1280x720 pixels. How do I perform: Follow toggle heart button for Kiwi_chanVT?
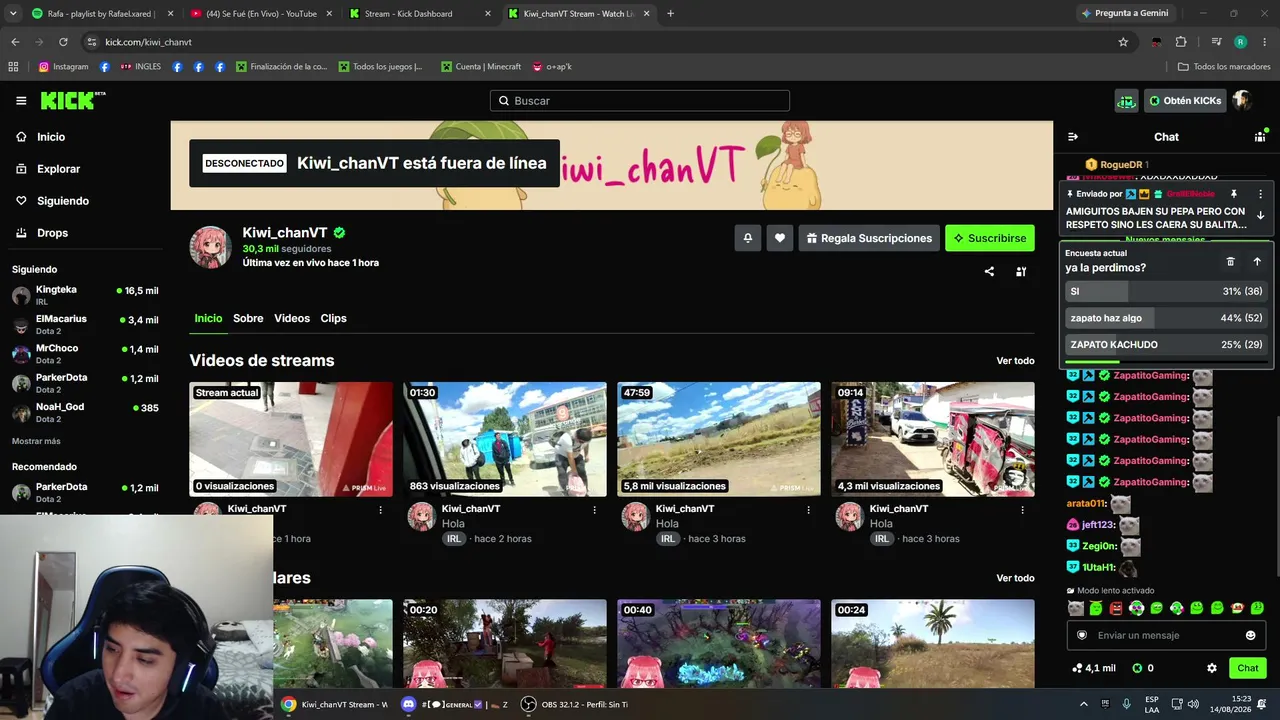coord(780,238)
